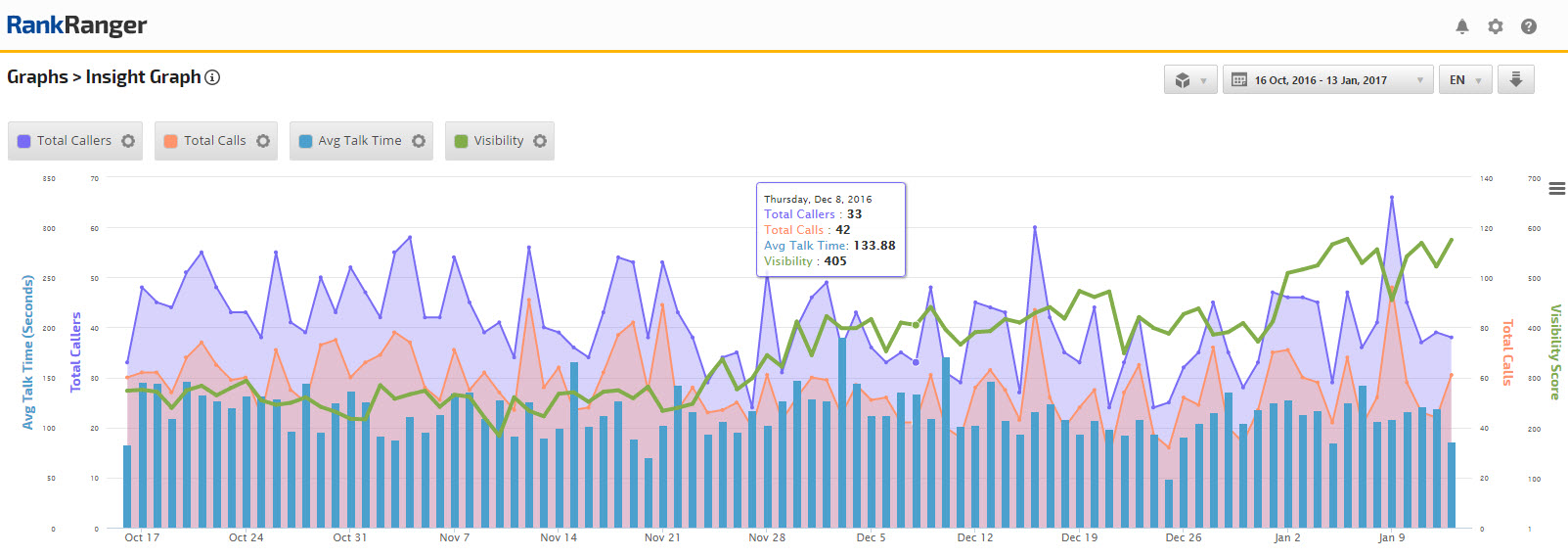
Task: Toggle the Avg Talk Time series
Action: pyautogui.click(x=359, y=141)
